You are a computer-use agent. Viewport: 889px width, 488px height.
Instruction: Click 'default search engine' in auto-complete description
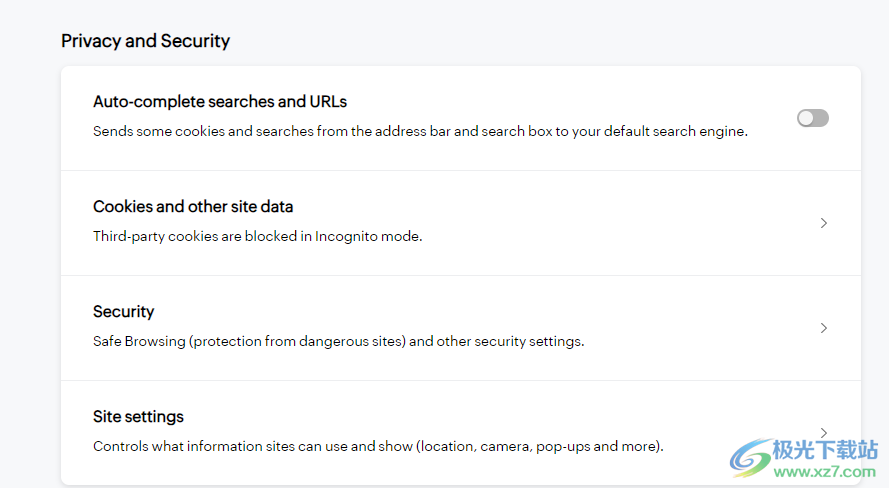tap(675, 131)
